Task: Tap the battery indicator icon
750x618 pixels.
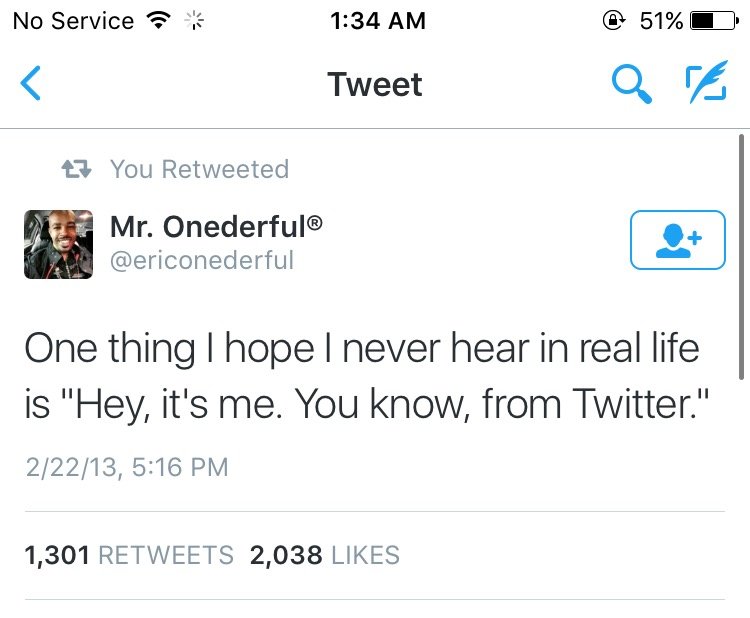Action: pos(714,21)
